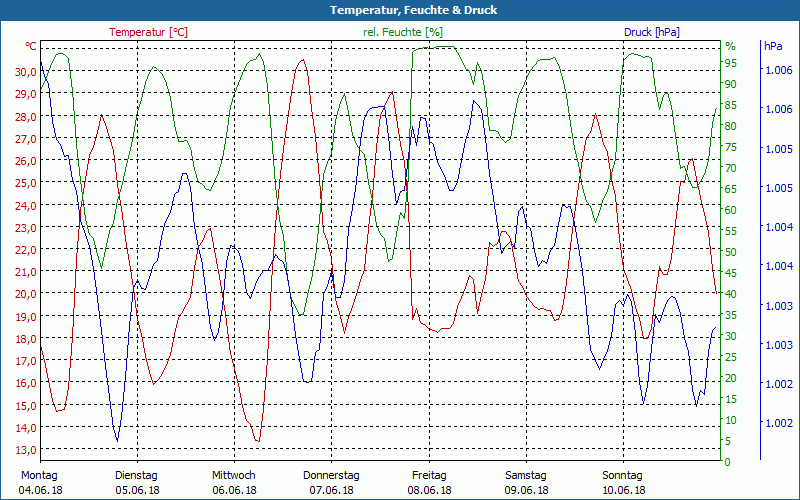This screenshot has height=500, width=800.
Task: Click the chart title Temperatur, Feuchte & Druck
Action: pos(413,10)
